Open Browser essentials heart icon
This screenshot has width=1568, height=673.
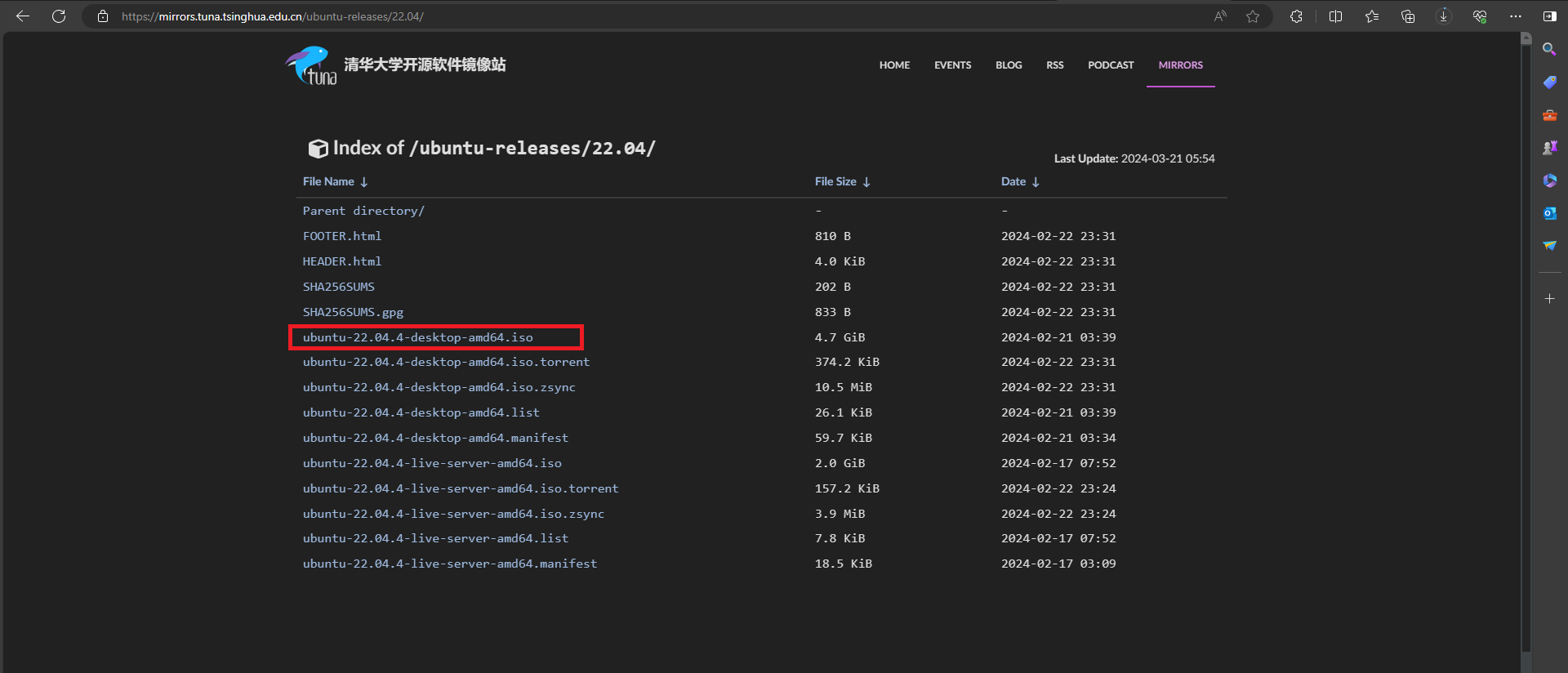[1480, 16]
